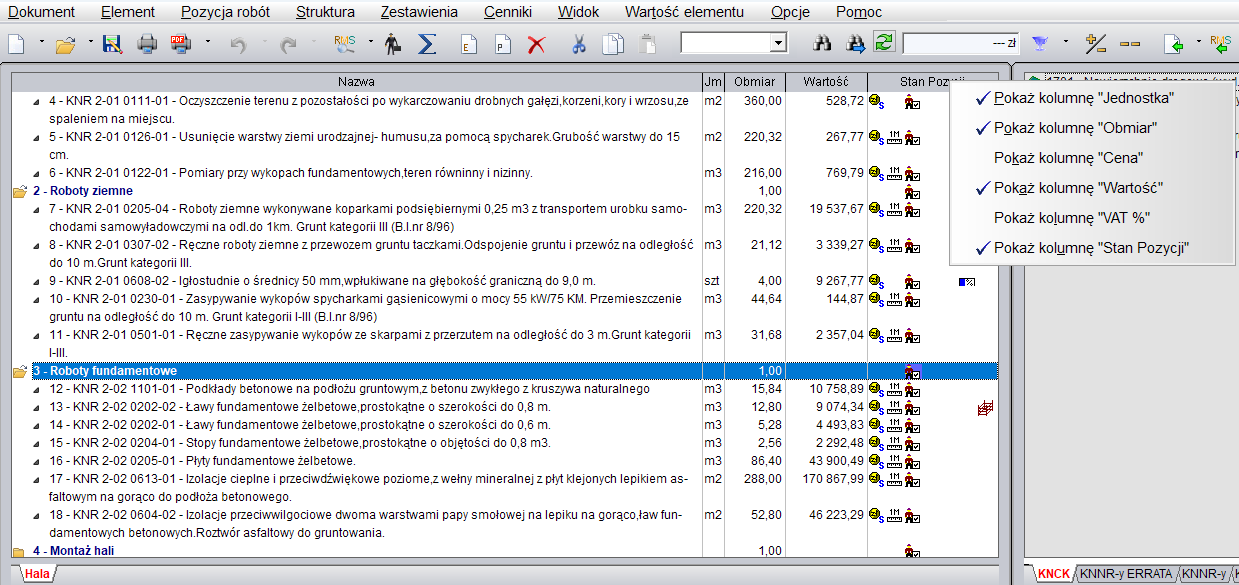Image resolution: width=1239 pixels, height=585 pixels.
Task: Click the Jm column header
Action: point(712,81)
